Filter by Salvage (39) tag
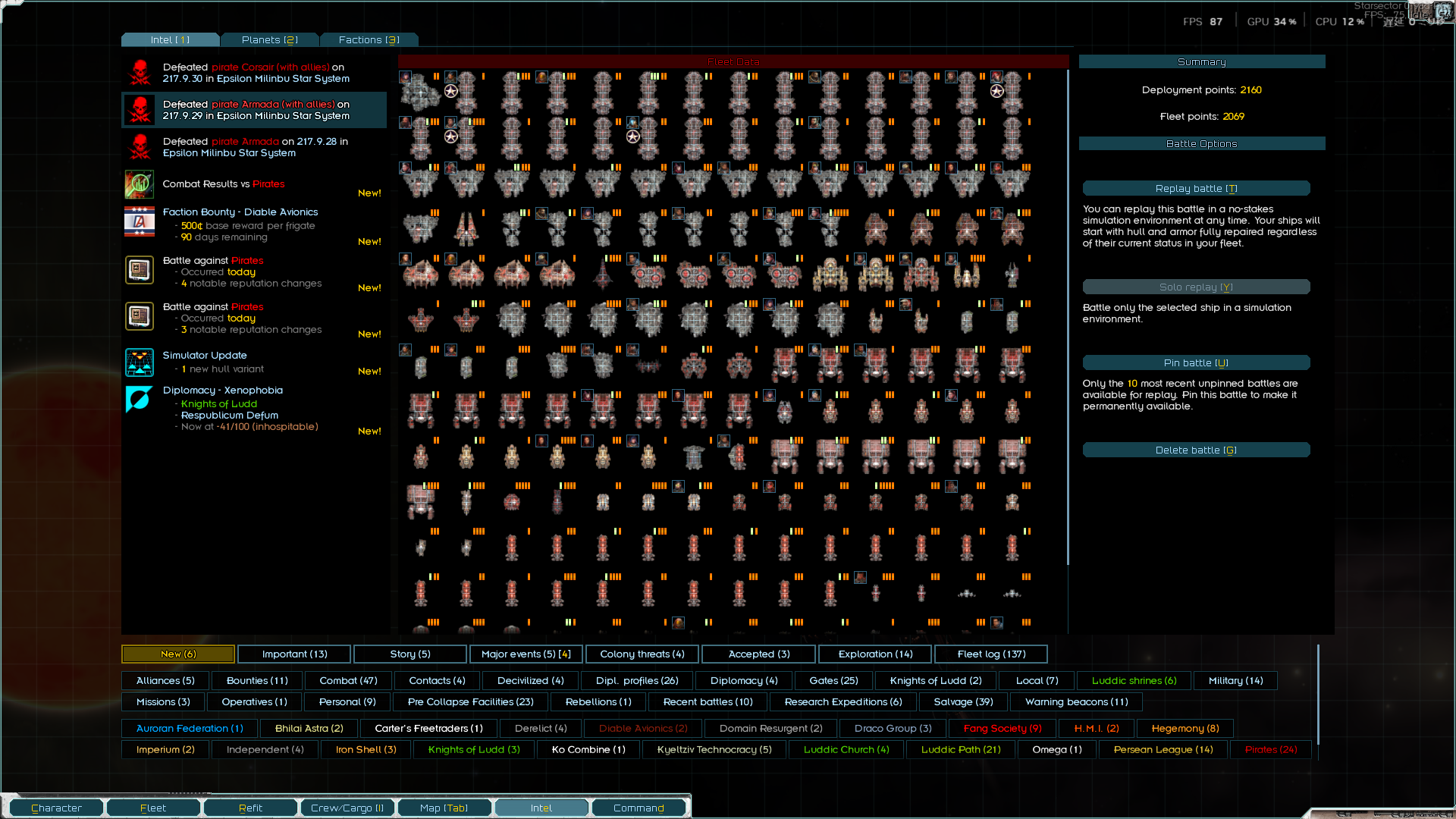This screenshot has width=1456, height=819. [963, 701]
